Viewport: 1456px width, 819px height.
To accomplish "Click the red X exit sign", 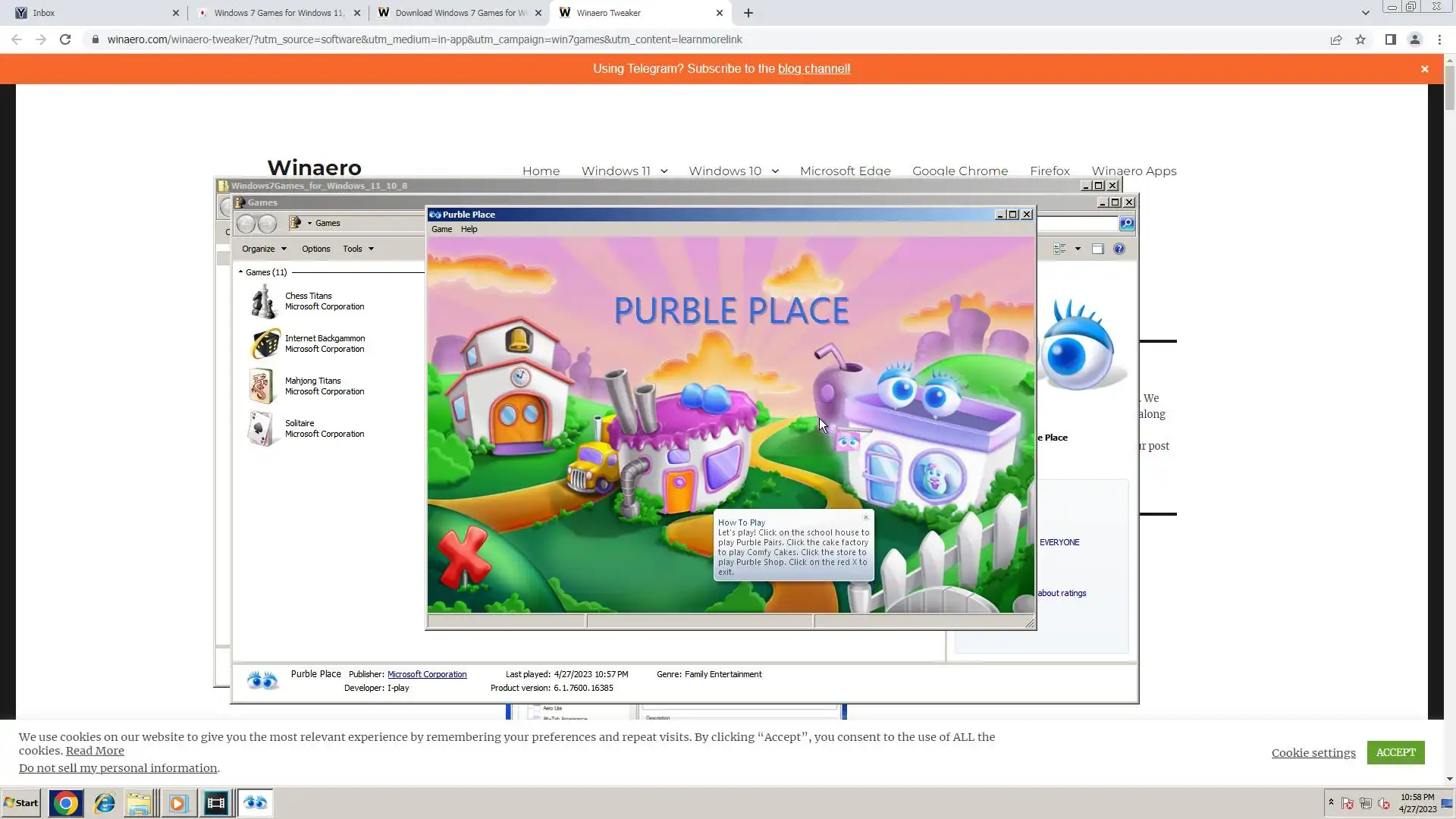I will [464, 557].
